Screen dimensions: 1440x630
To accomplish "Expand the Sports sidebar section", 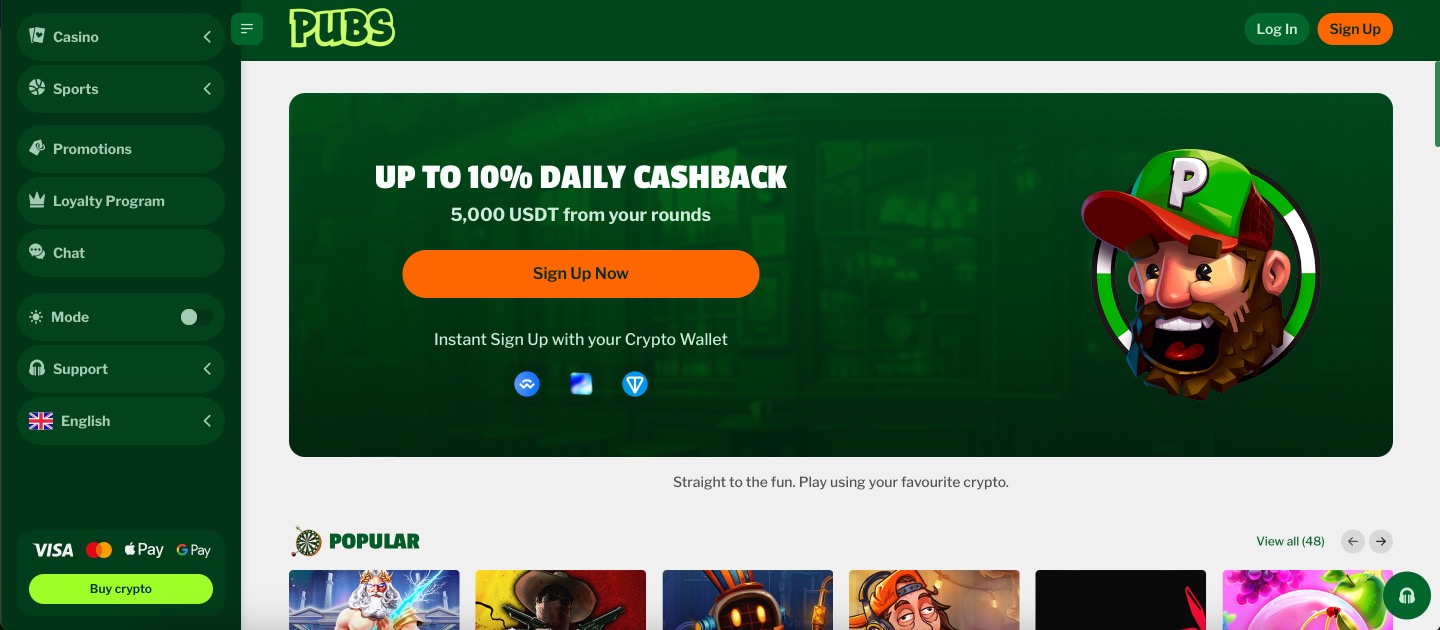I will [x=121, y=89].
